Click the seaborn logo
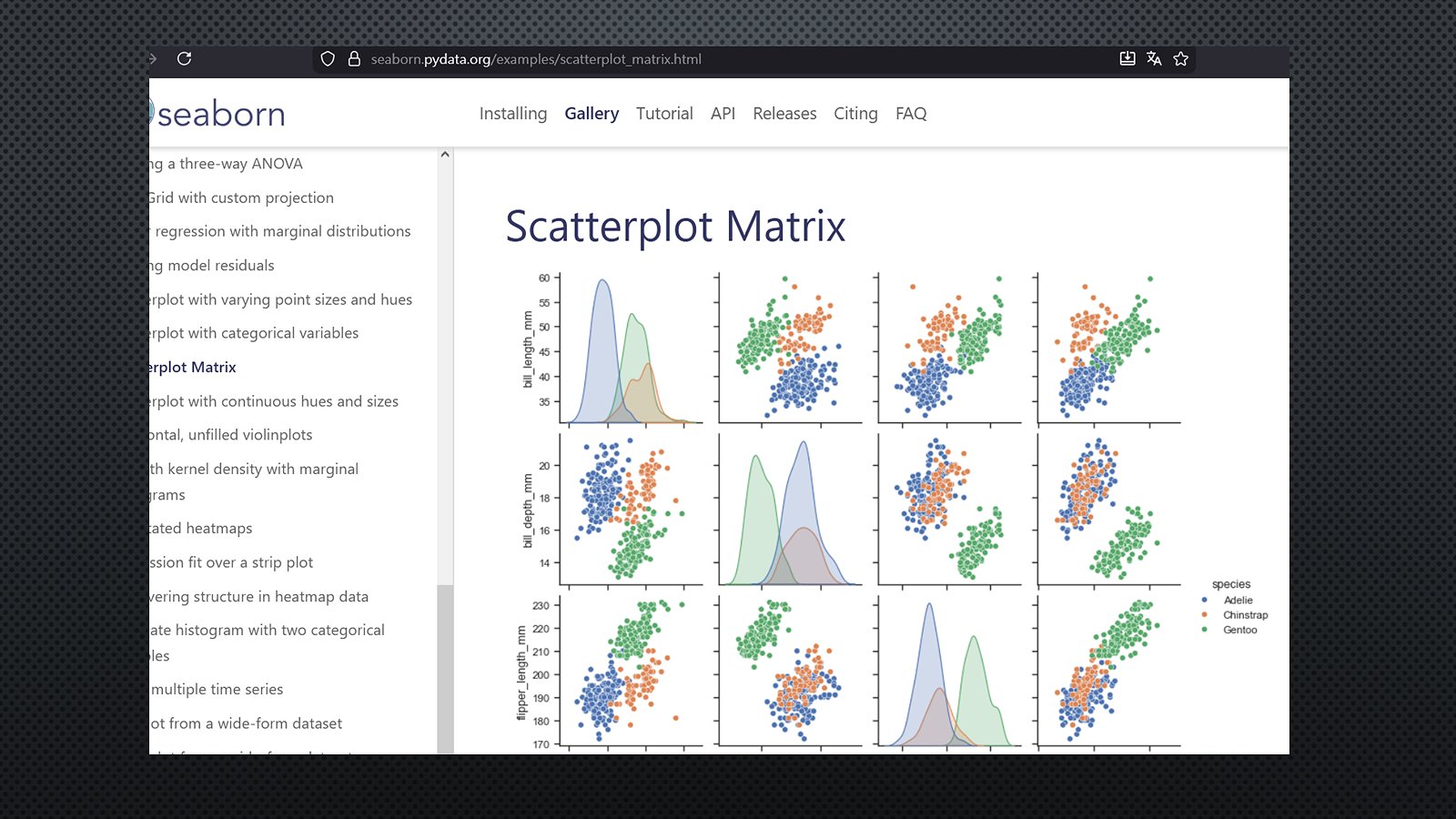This screenshot has width=1456, height=819. click(218, 114)
